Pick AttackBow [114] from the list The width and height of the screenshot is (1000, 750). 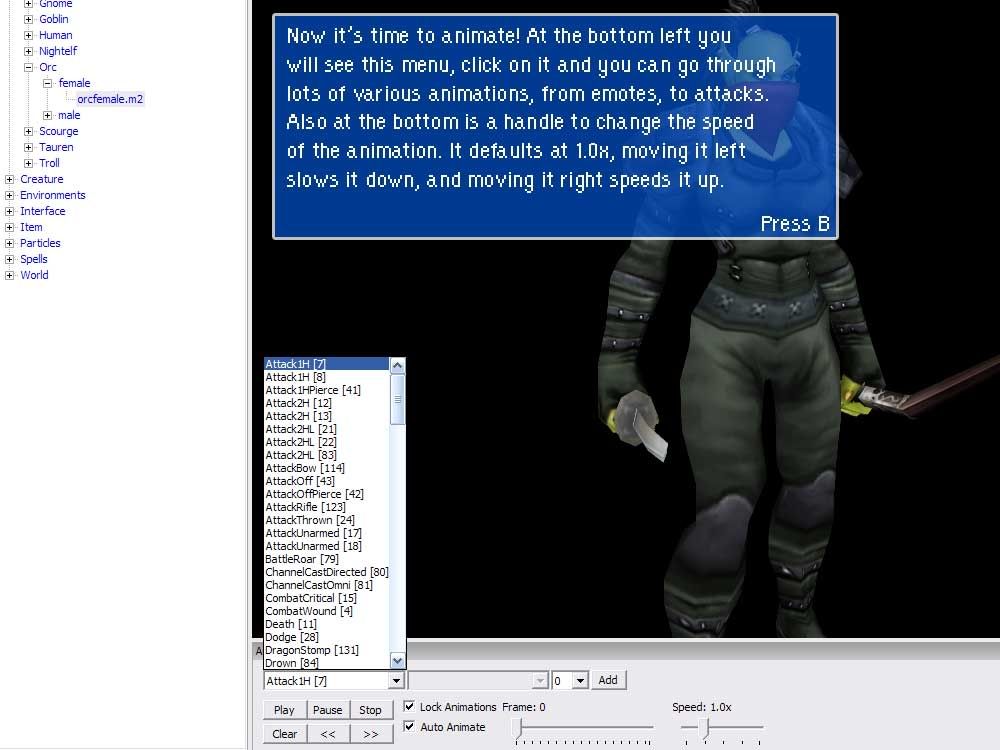[327, 468]
